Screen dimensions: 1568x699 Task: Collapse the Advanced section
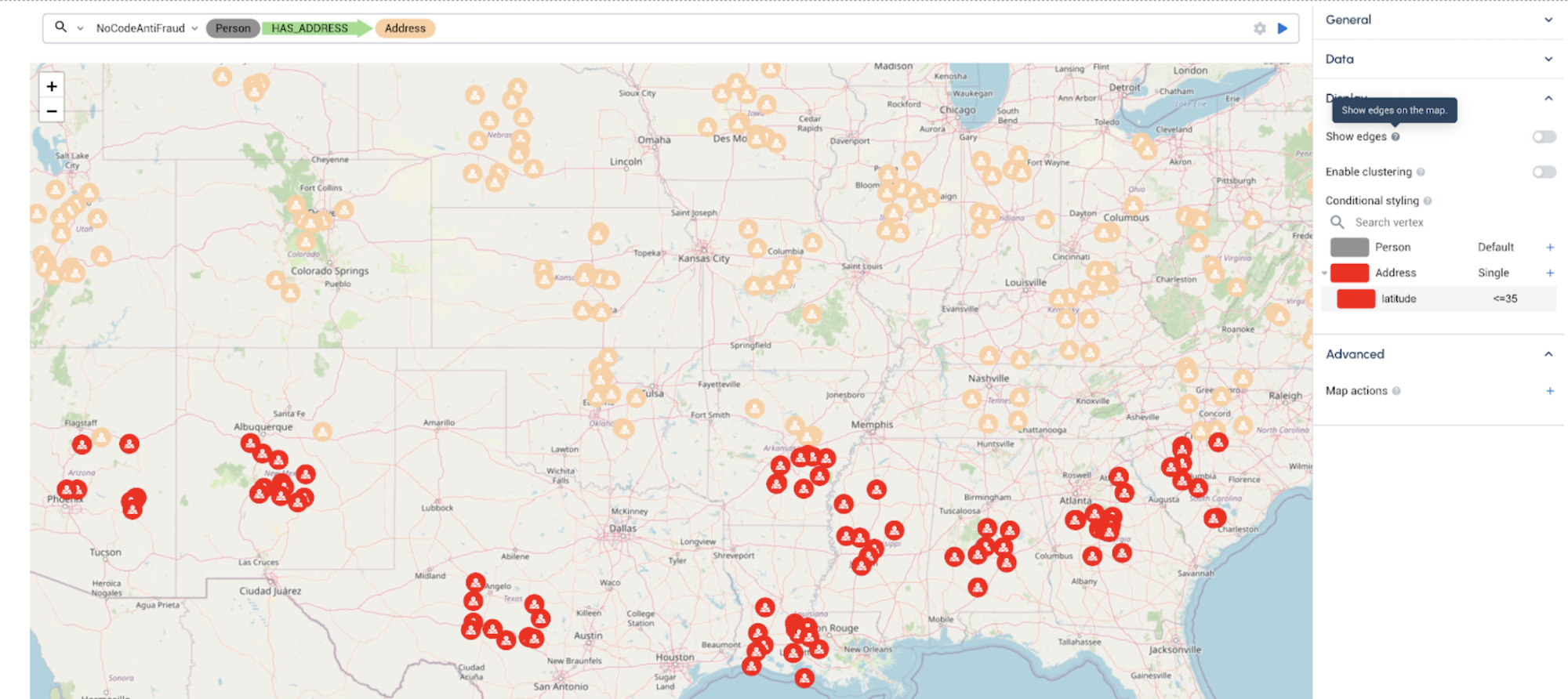click(1548, 354)
